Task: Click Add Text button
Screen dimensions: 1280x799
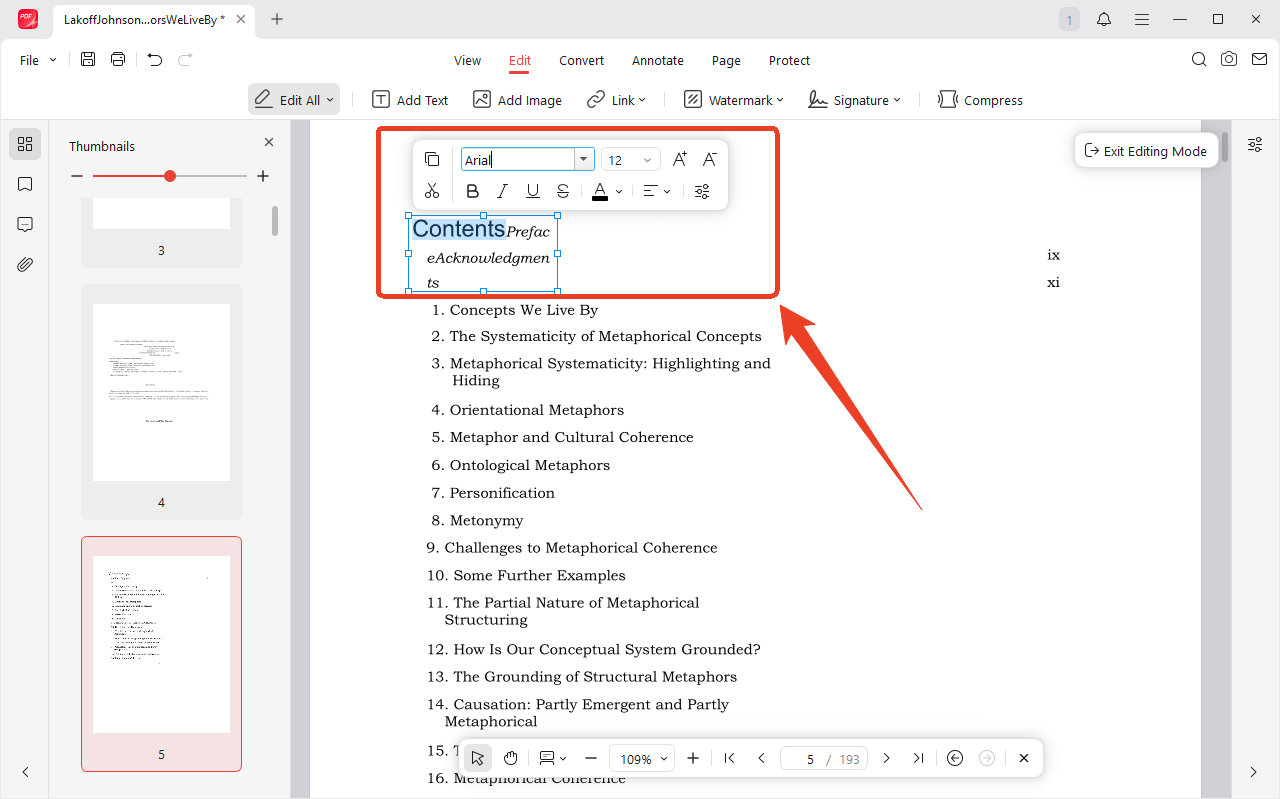Action: pyautogui.click(x=410, y=100)
